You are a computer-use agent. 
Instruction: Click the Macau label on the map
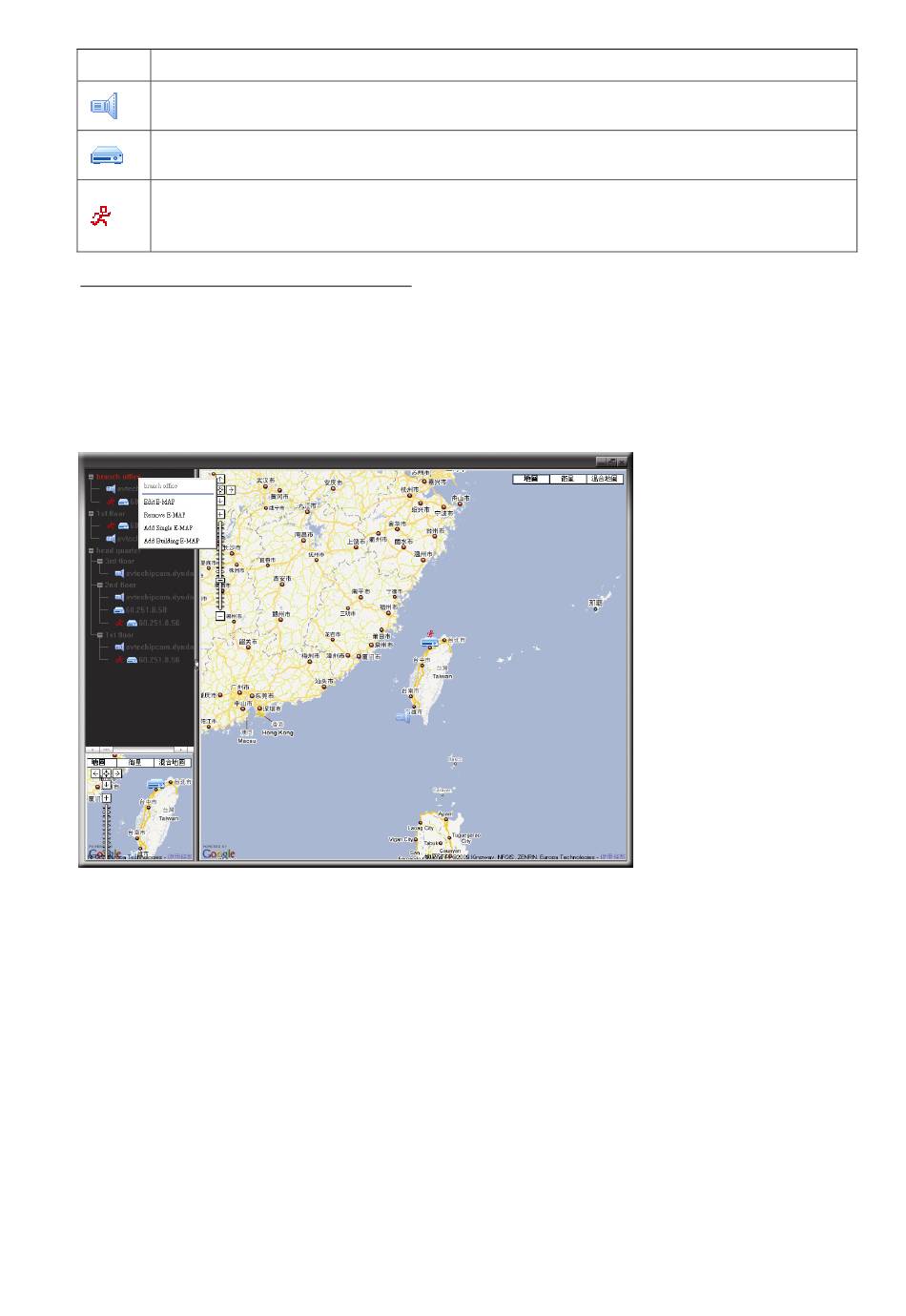click(x=247, y=740)
